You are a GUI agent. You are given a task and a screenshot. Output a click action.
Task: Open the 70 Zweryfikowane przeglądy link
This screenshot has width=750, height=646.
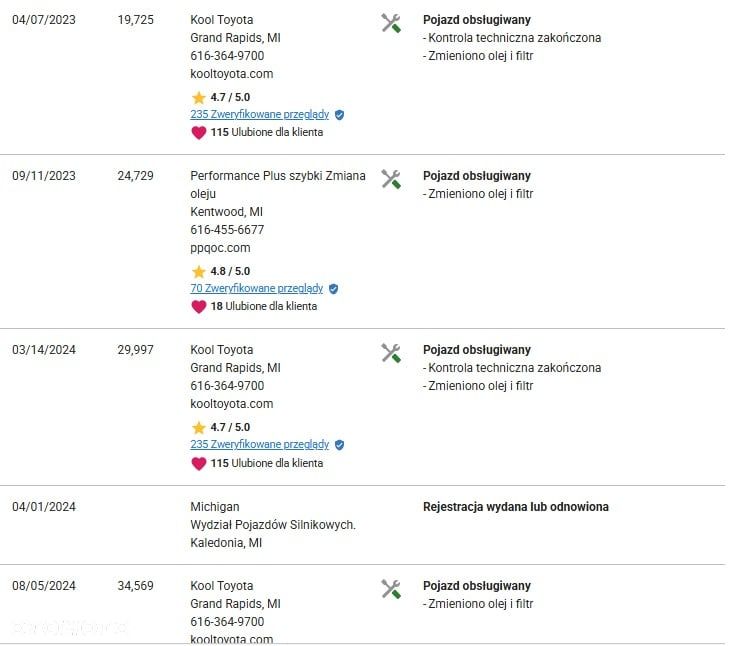click(x=257, y=288)
